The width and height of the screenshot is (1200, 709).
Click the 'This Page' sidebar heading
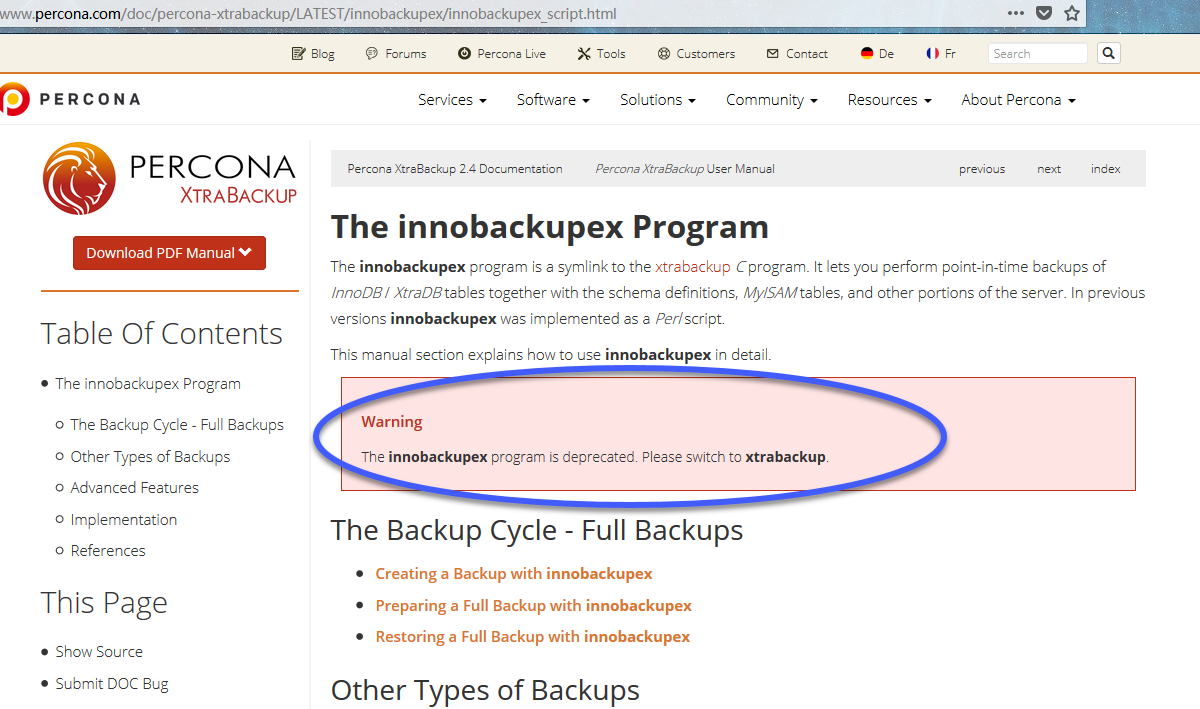(x=104, y=603)
